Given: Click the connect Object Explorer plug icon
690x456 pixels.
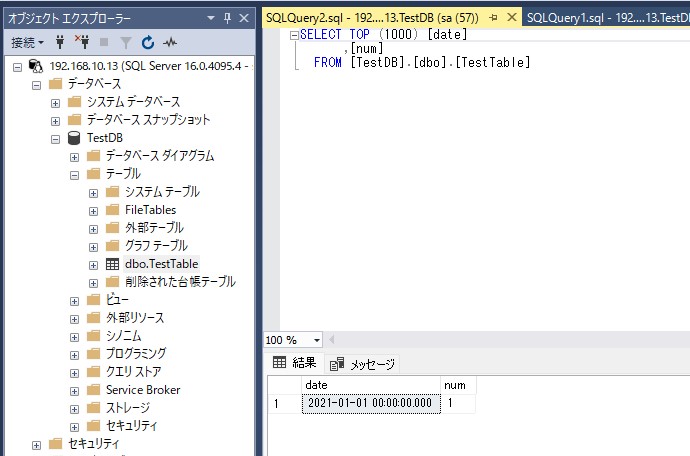Looking at the screenshot, I should (x=60, y=42).
